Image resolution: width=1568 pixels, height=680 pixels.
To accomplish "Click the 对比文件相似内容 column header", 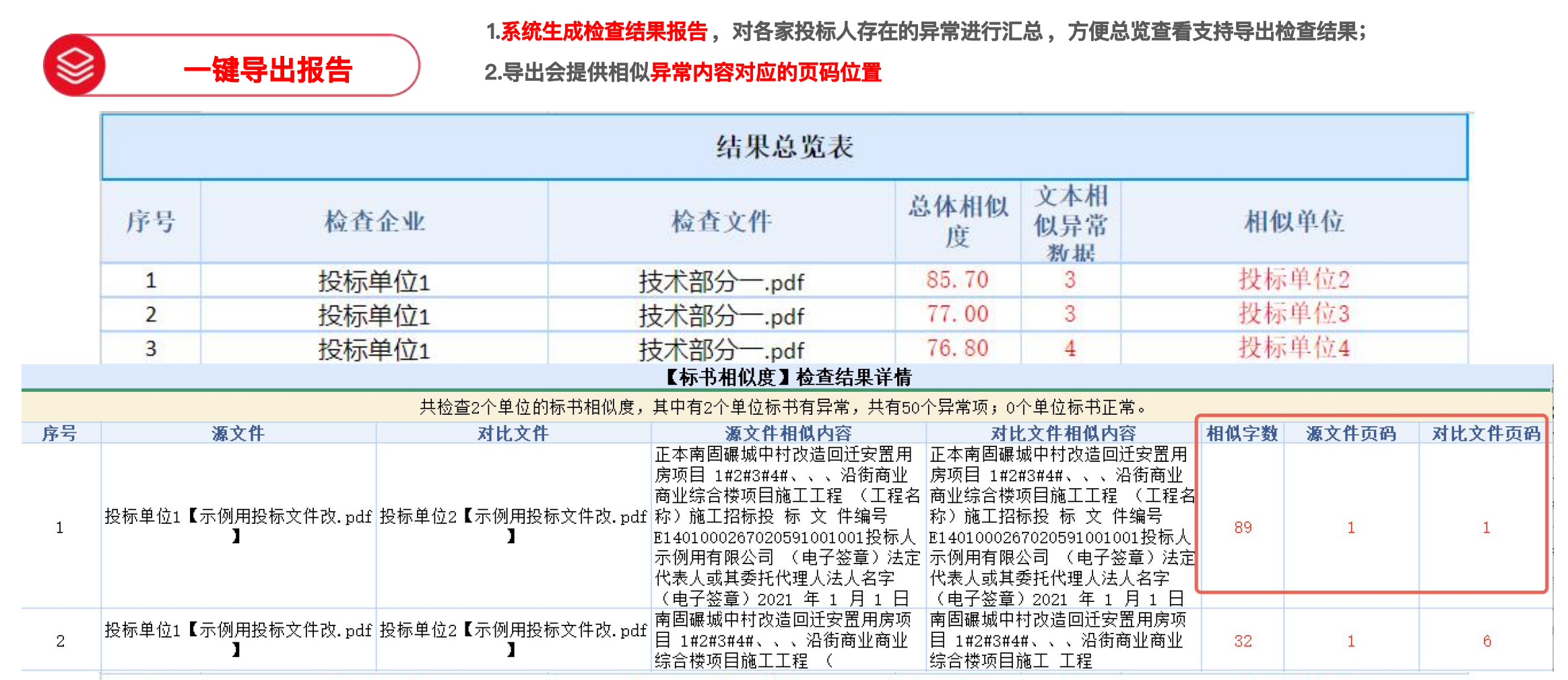I will click(x=1063, y=434).
